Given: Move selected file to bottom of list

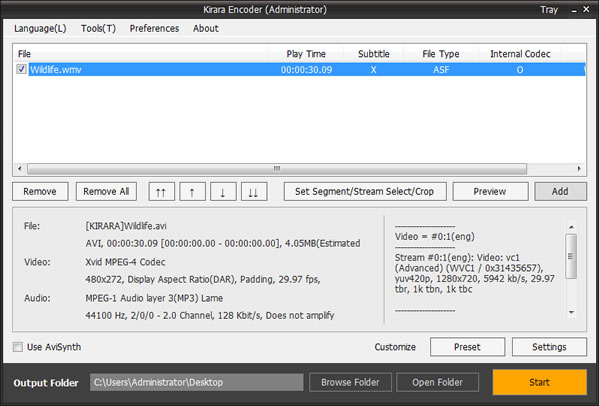Looking at the screenshot, I should (x=252, y=191).
